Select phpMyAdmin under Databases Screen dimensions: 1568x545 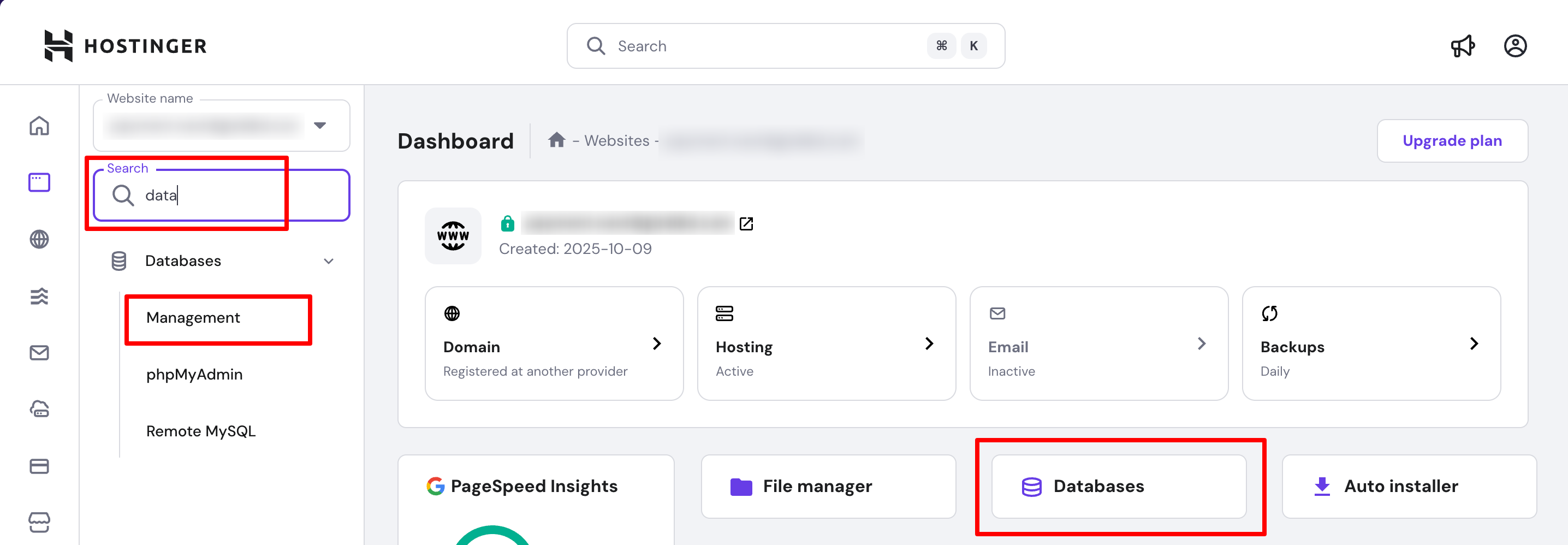point(194,375)
